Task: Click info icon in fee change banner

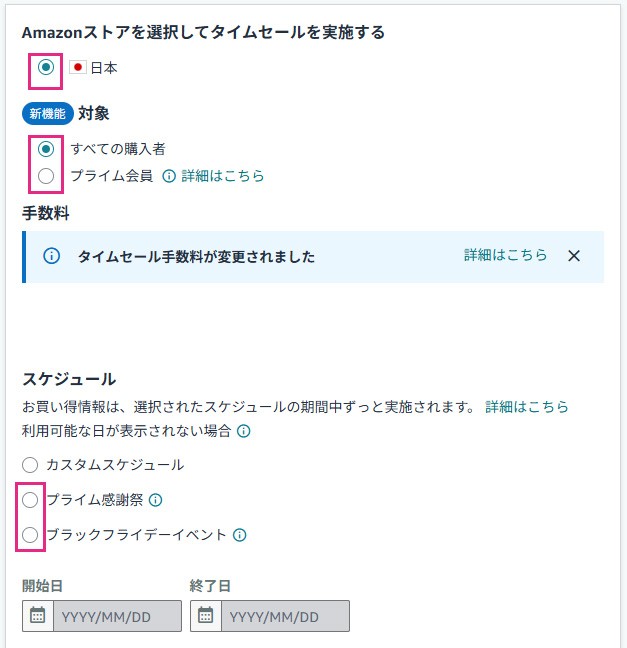Action: click(x=52, y=256)
